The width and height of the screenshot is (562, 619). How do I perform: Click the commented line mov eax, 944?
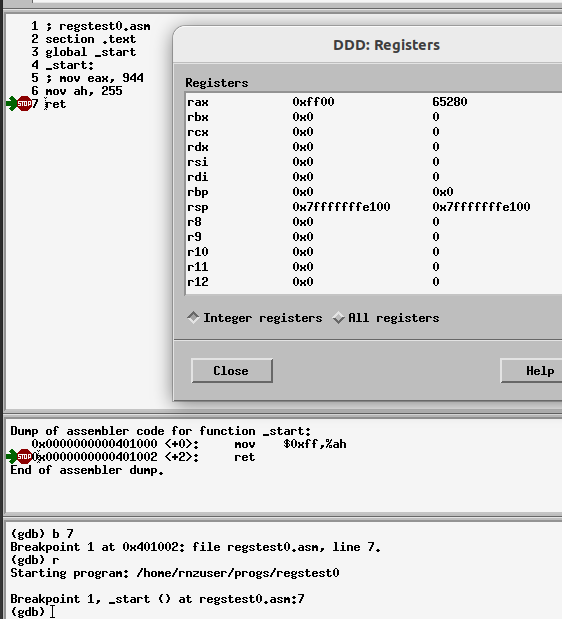click(x=94, y=78)
